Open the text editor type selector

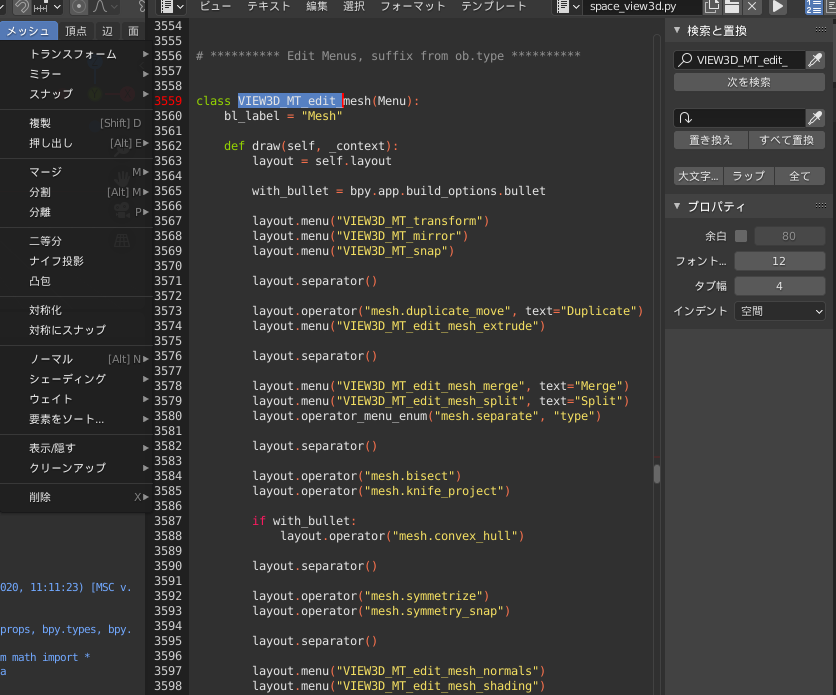pyautogui.click(x=172, y=6)
